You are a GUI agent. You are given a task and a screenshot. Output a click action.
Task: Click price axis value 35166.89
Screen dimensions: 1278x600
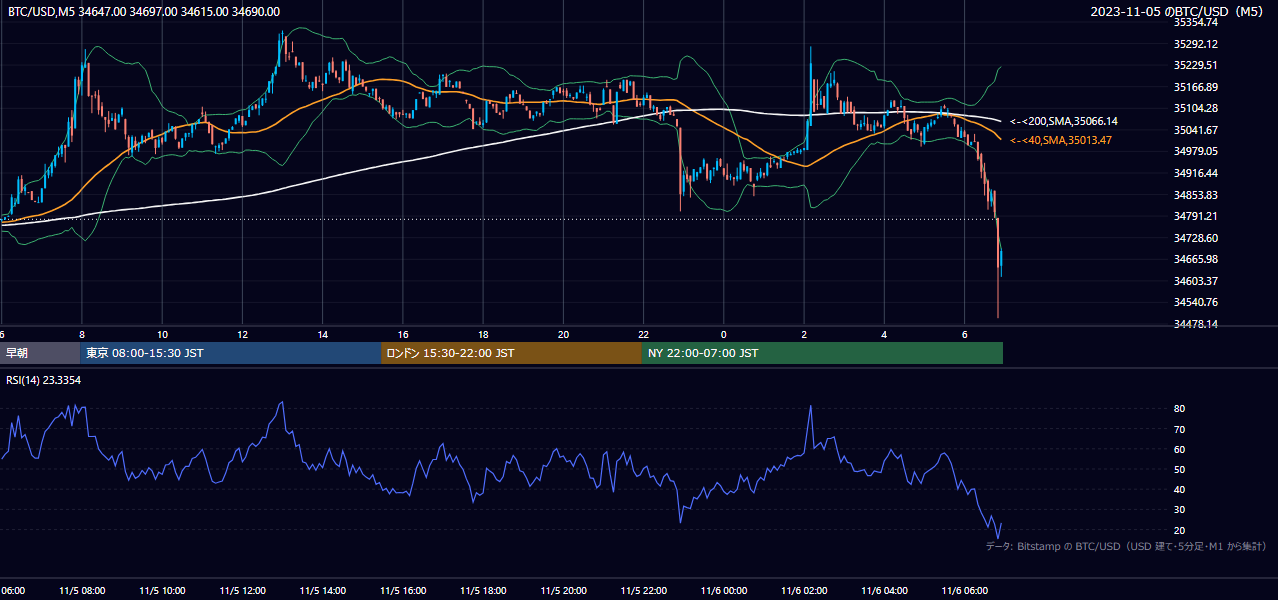pos(1195,87)
